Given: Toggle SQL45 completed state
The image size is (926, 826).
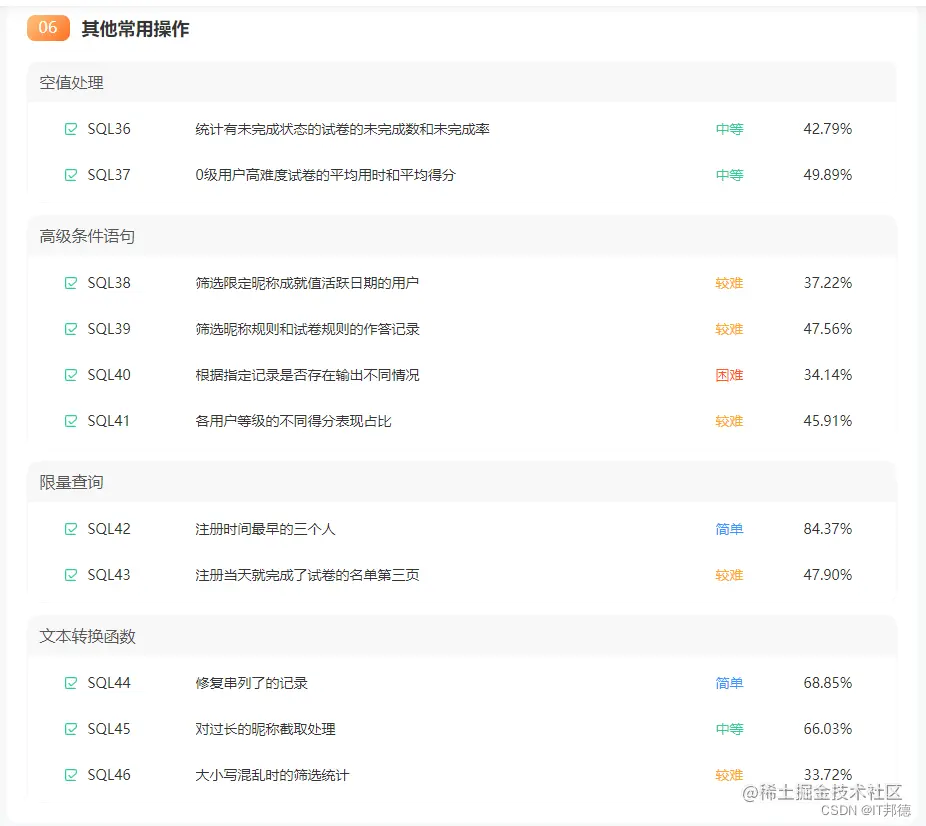Looking at the screenshot, I should (70, 729).
